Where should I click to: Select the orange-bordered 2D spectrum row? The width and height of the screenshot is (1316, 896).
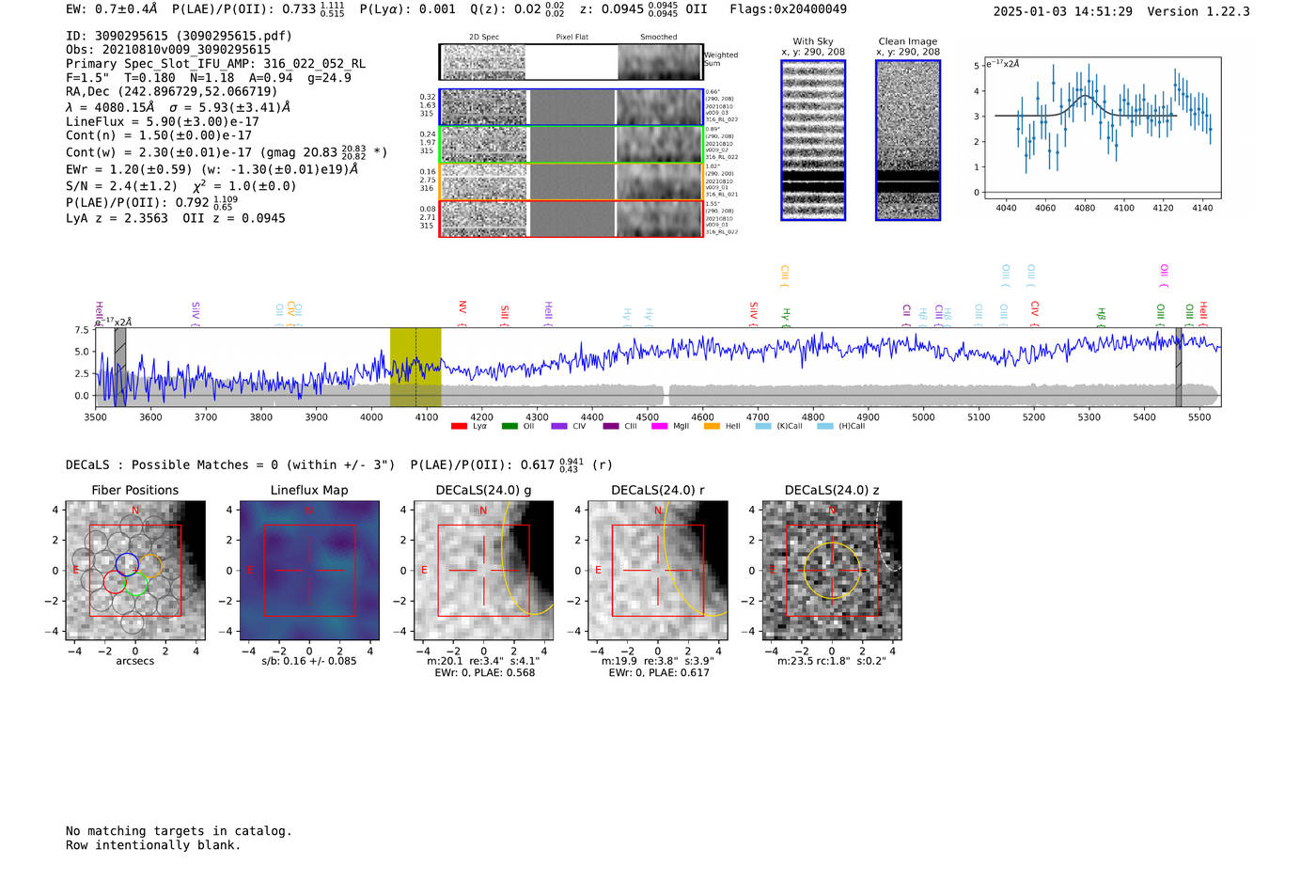point(572,181)
